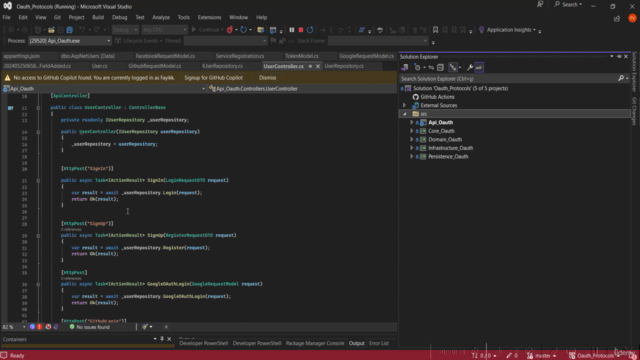Click the Open File folder icon

51,30
